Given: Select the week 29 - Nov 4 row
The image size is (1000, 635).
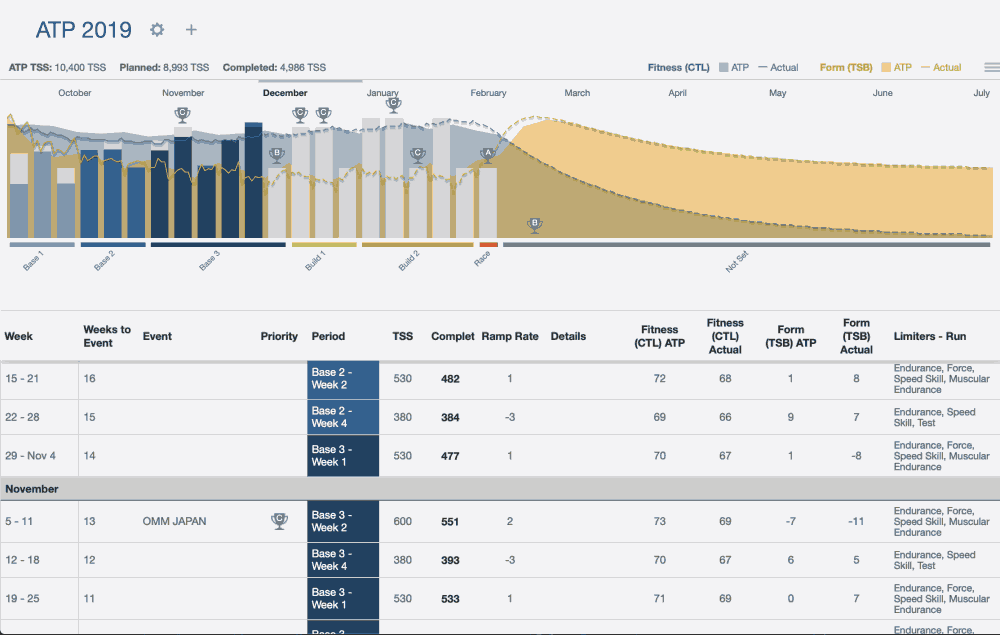Looking at the screenshot, I should coord(500,456).
